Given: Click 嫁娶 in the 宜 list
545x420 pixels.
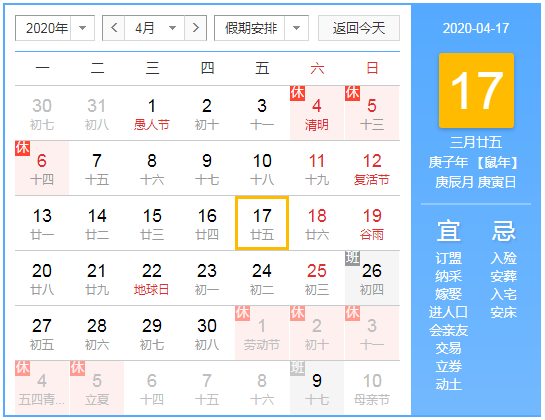Looking at the screenshot, I should coord(449,294).
